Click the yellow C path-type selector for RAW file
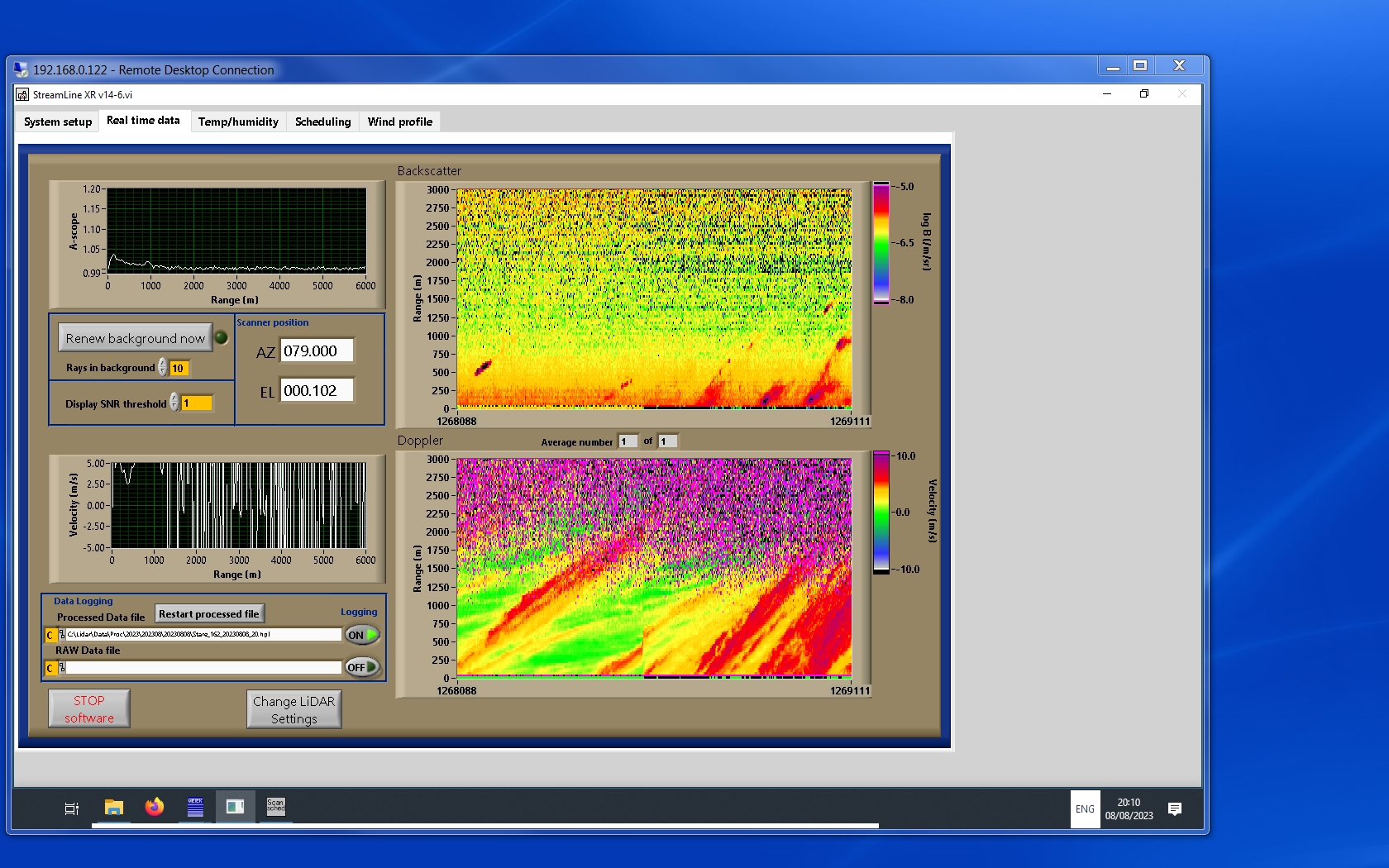 pos(50,668)
